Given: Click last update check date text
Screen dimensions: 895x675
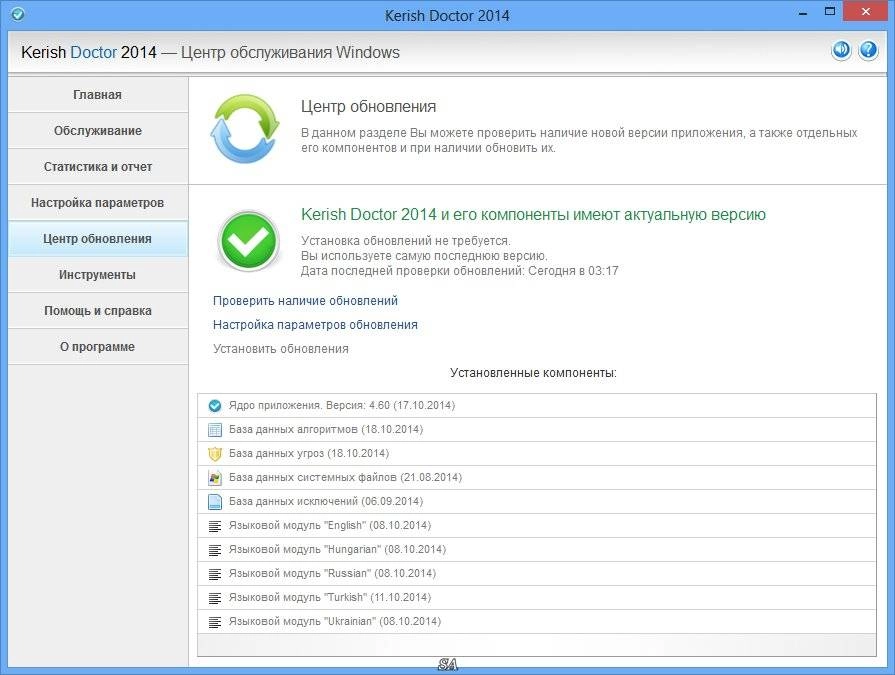Looking at the screenshot, I should (x=459, y=271).
